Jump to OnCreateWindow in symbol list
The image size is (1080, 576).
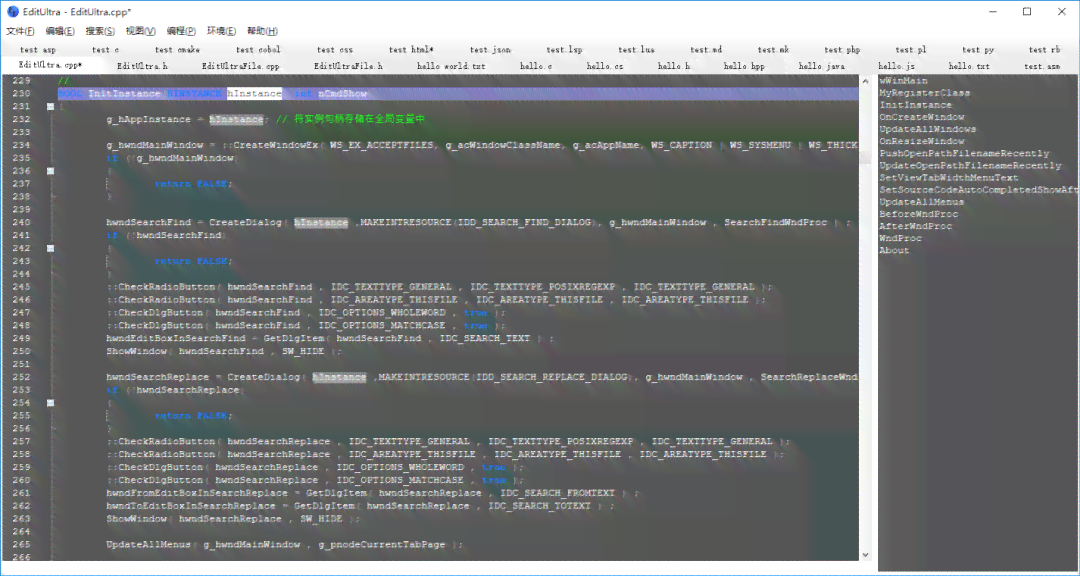pos(922,117)
